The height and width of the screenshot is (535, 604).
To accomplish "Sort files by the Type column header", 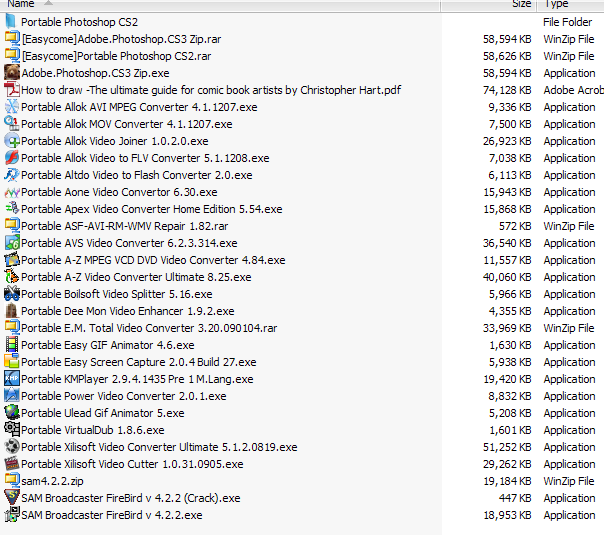I will pyautogui.click(x=570, y=5).
